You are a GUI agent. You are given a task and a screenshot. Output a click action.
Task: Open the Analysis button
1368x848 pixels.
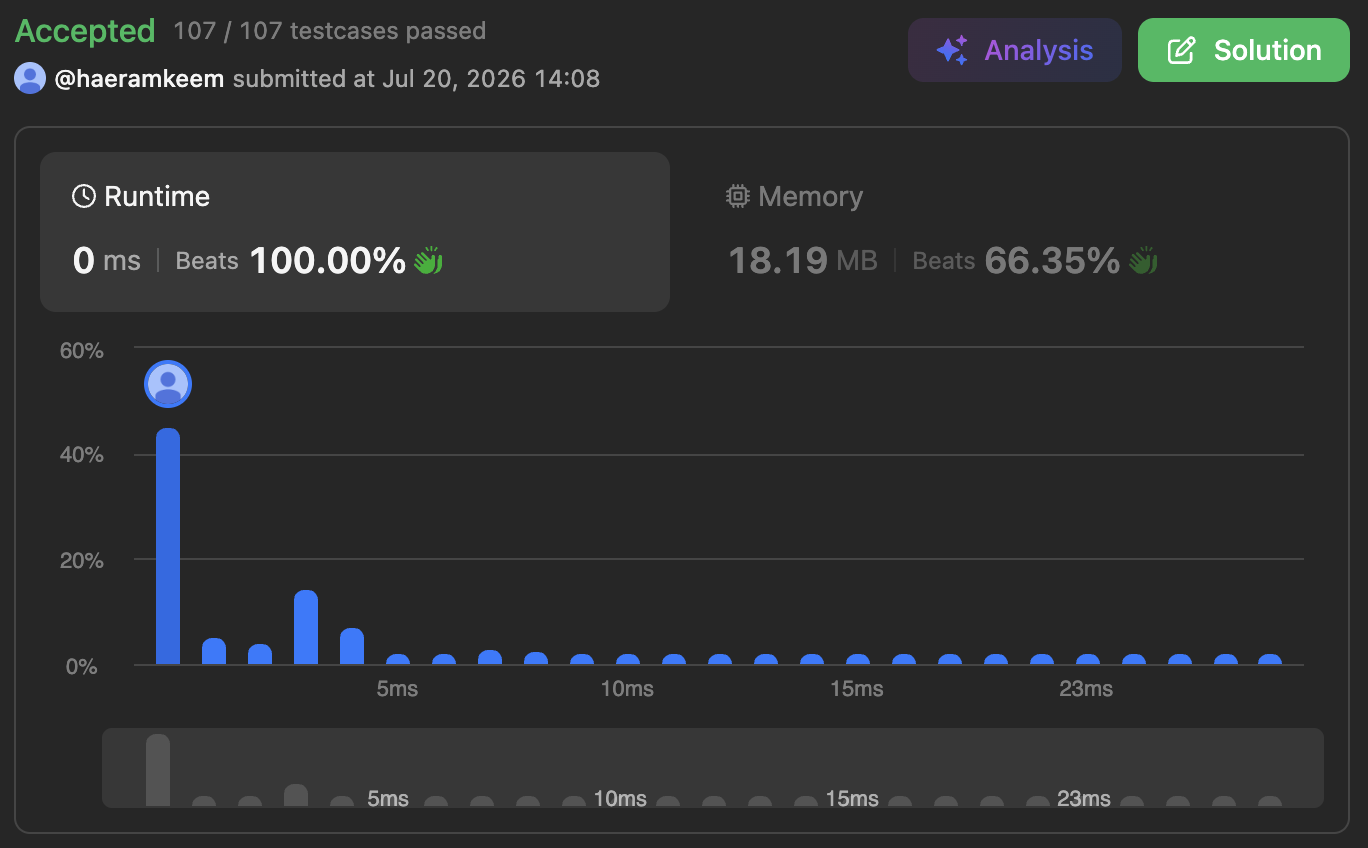1015,50
